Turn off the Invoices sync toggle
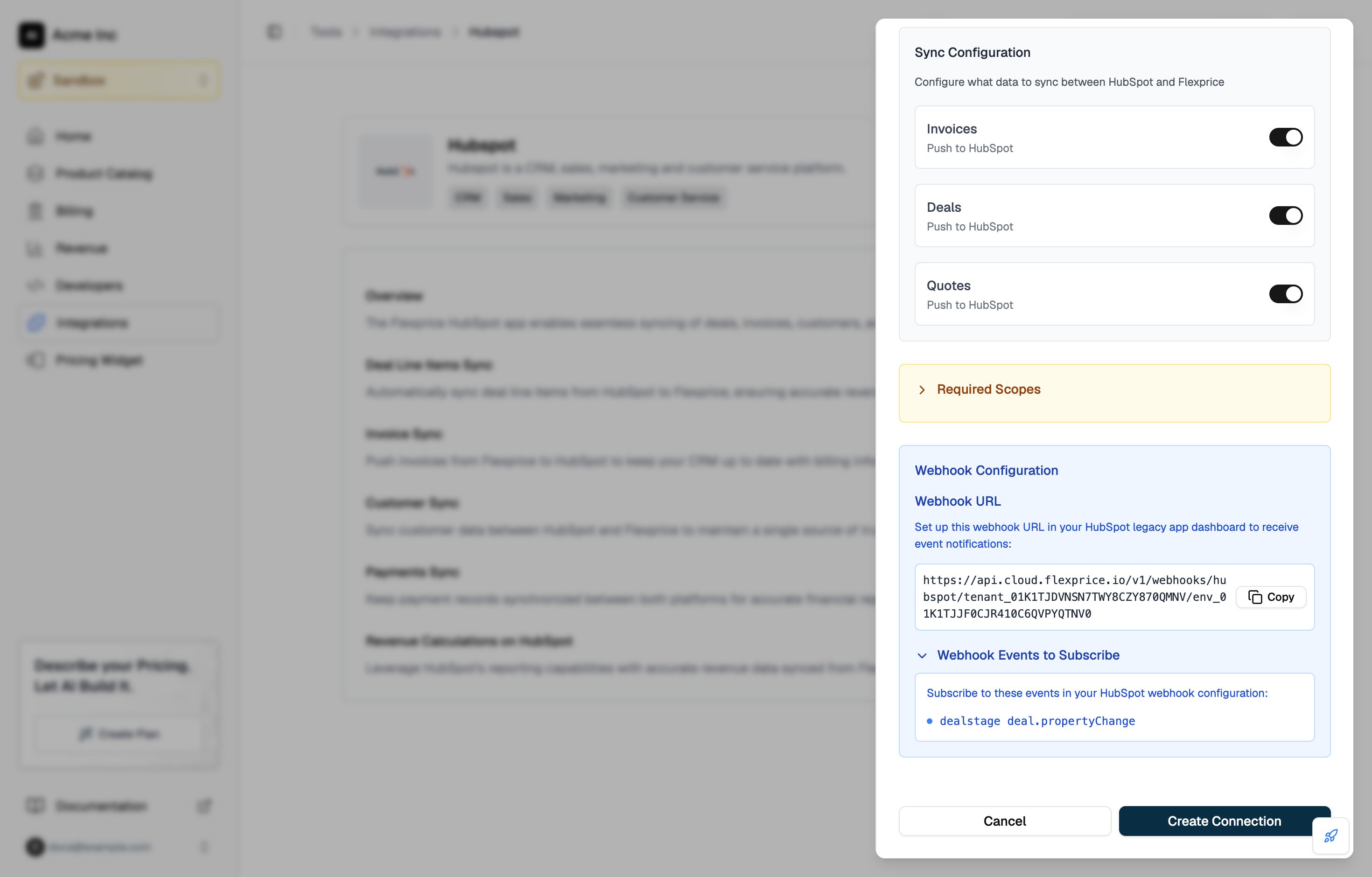 1285,137
